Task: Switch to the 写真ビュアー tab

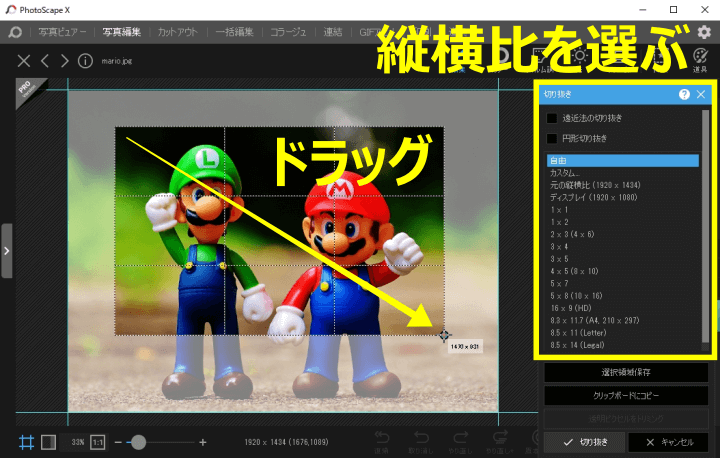Action: (62, 32)
